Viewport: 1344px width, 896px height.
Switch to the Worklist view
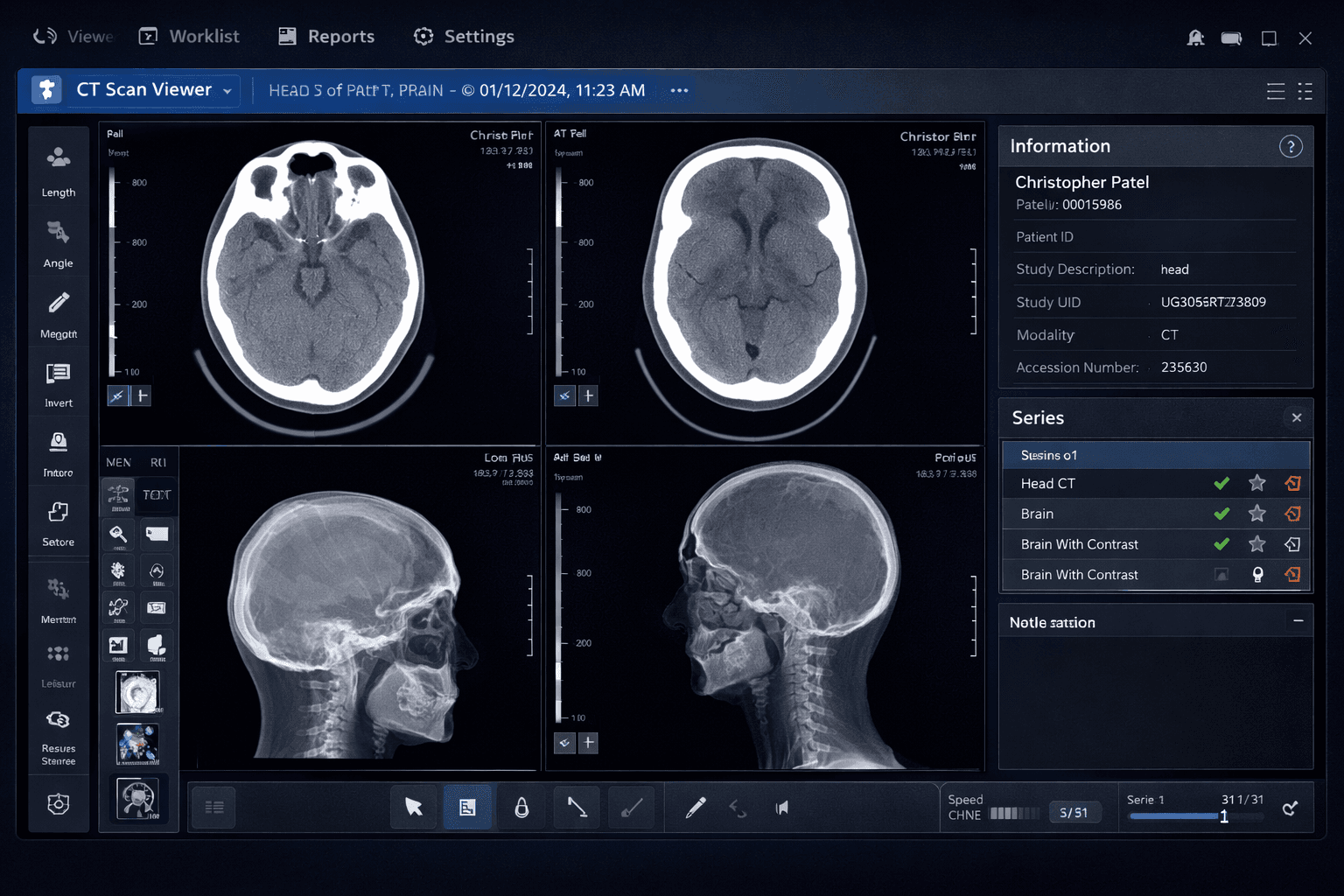tap(203, 36)
